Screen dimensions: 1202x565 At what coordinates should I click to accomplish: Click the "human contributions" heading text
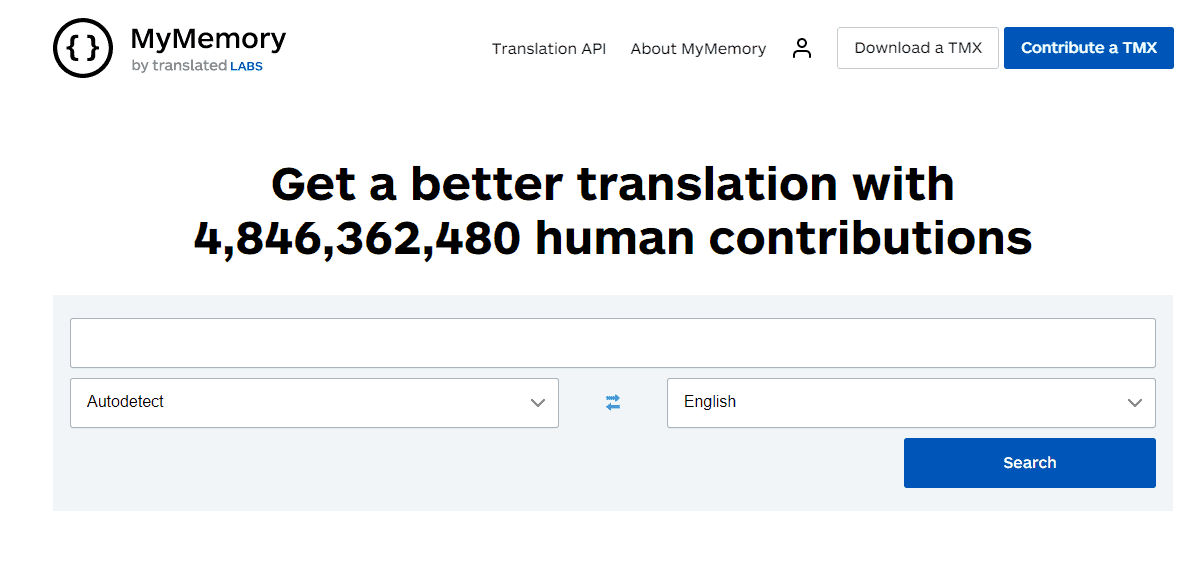pos(783,238)
